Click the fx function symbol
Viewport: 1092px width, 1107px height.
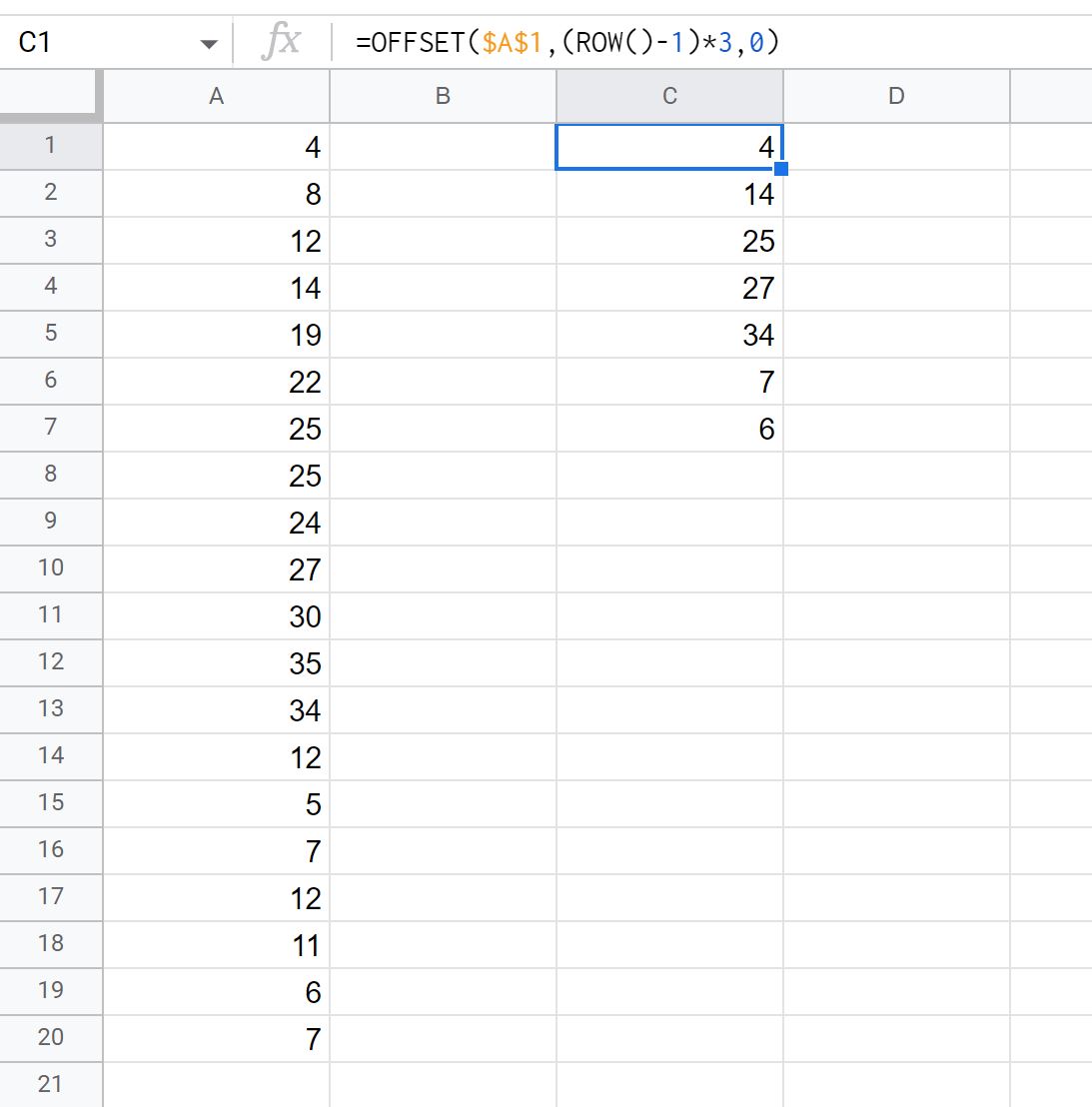283,41
